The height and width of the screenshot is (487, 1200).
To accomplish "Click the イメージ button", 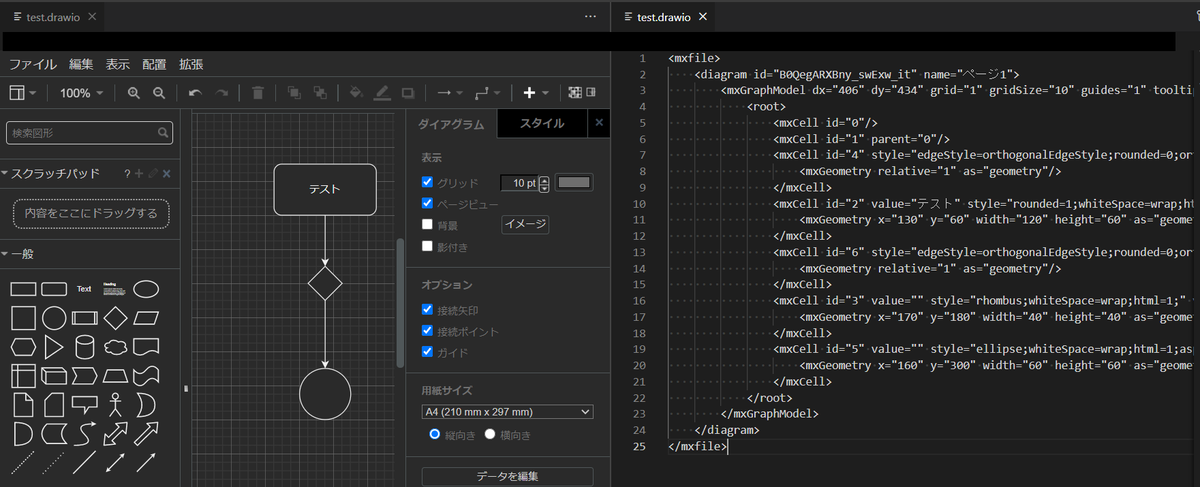I will point(525,224).
